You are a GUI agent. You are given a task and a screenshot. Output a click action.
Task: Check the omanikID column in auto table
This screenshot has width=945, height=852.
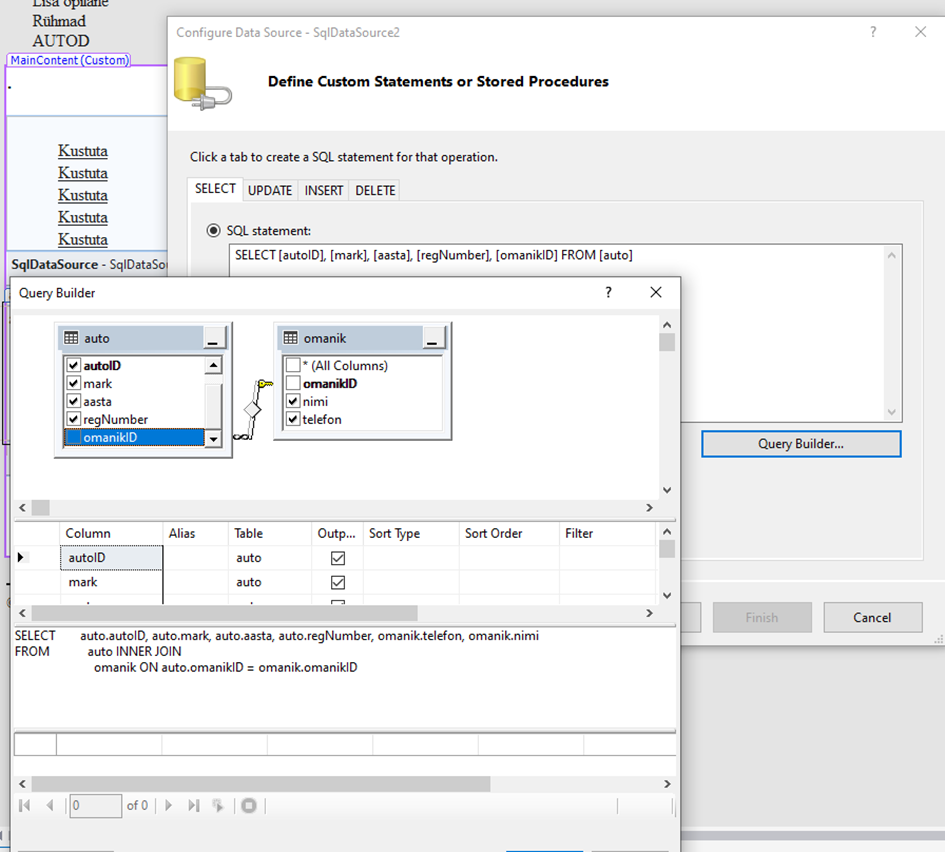pyautogui.click(x=73, y=438)
